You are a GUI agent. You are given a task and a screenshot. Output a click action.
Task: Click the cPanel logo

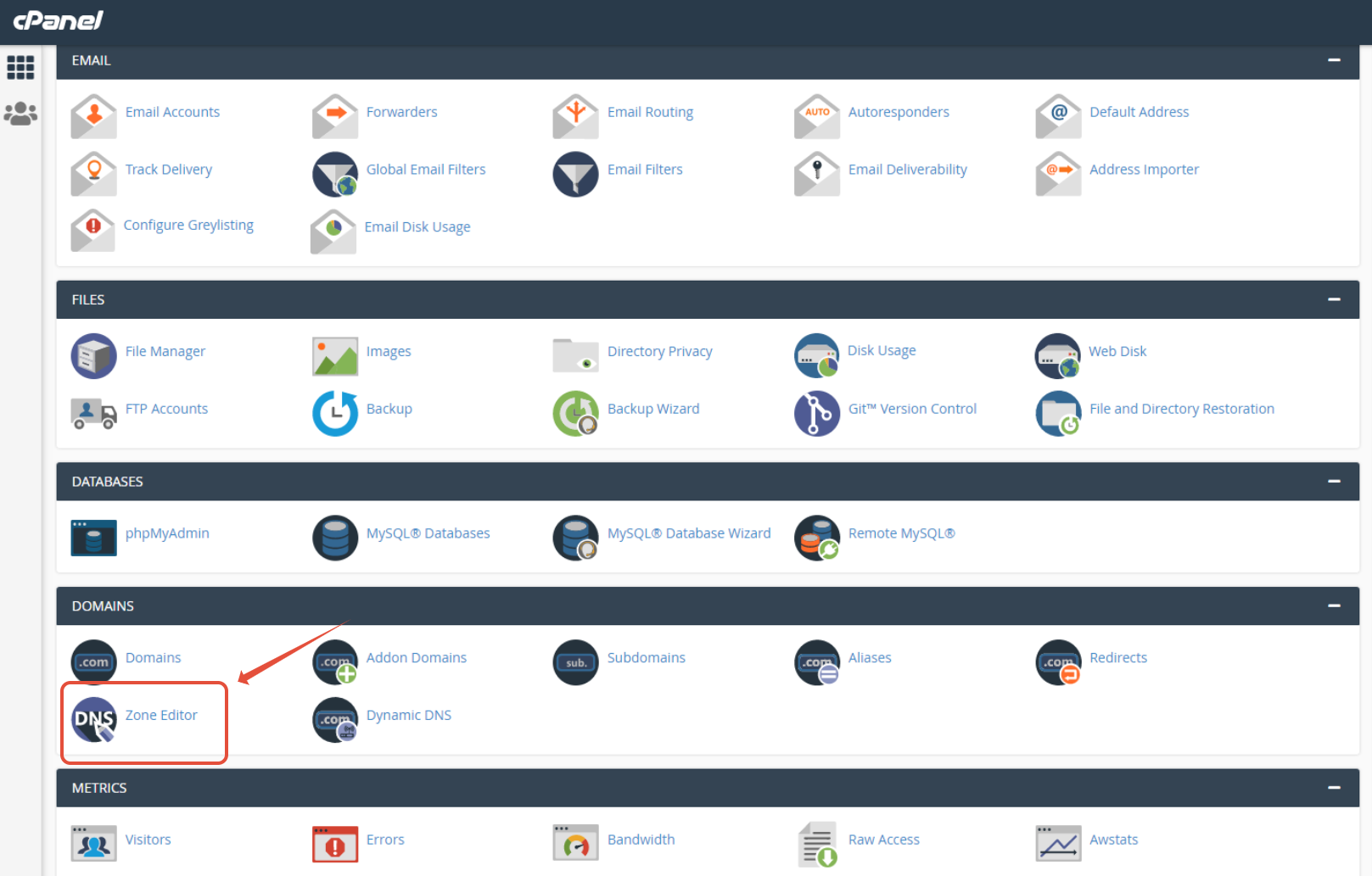58,20
